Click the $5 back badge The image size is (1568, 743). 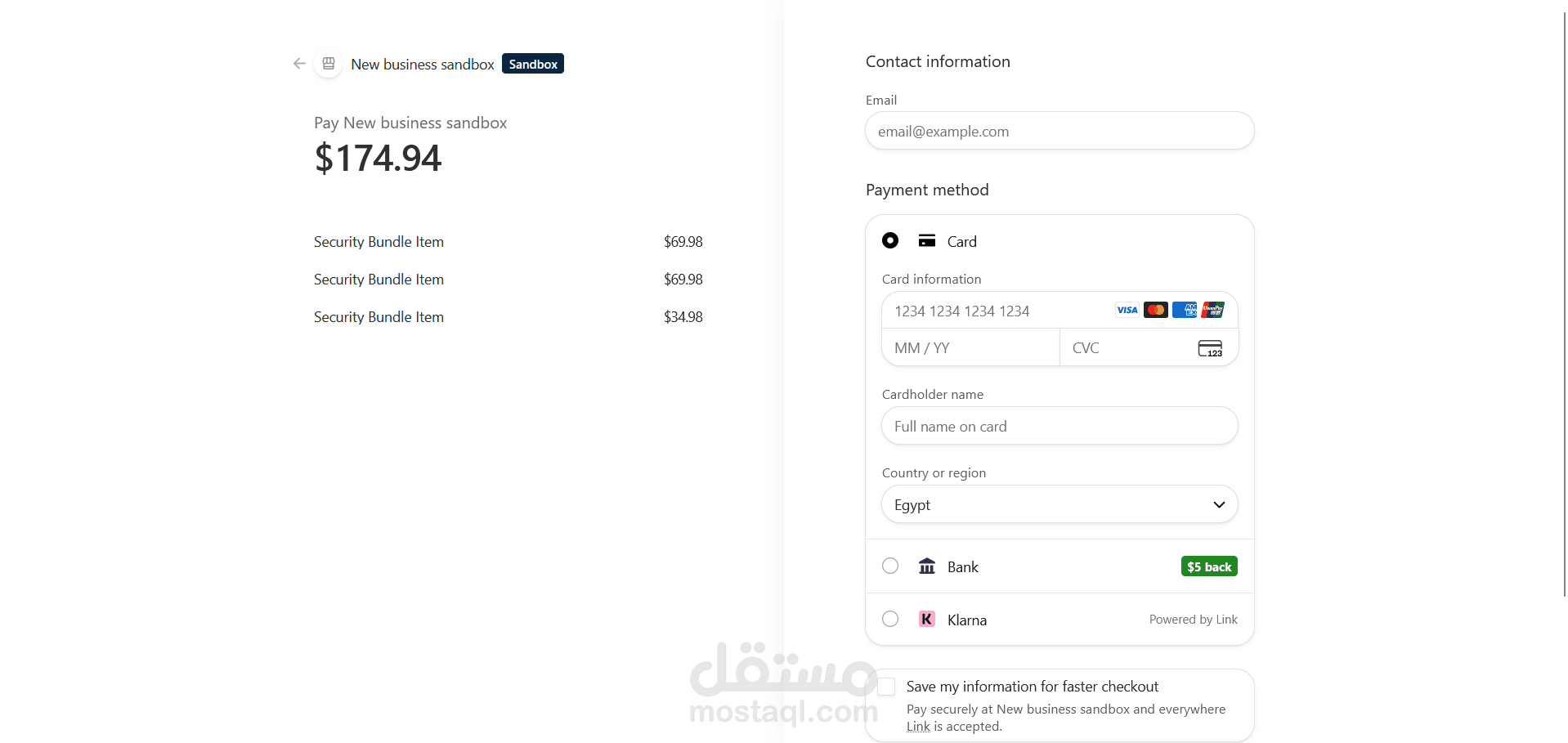(x=1209, y=566)
